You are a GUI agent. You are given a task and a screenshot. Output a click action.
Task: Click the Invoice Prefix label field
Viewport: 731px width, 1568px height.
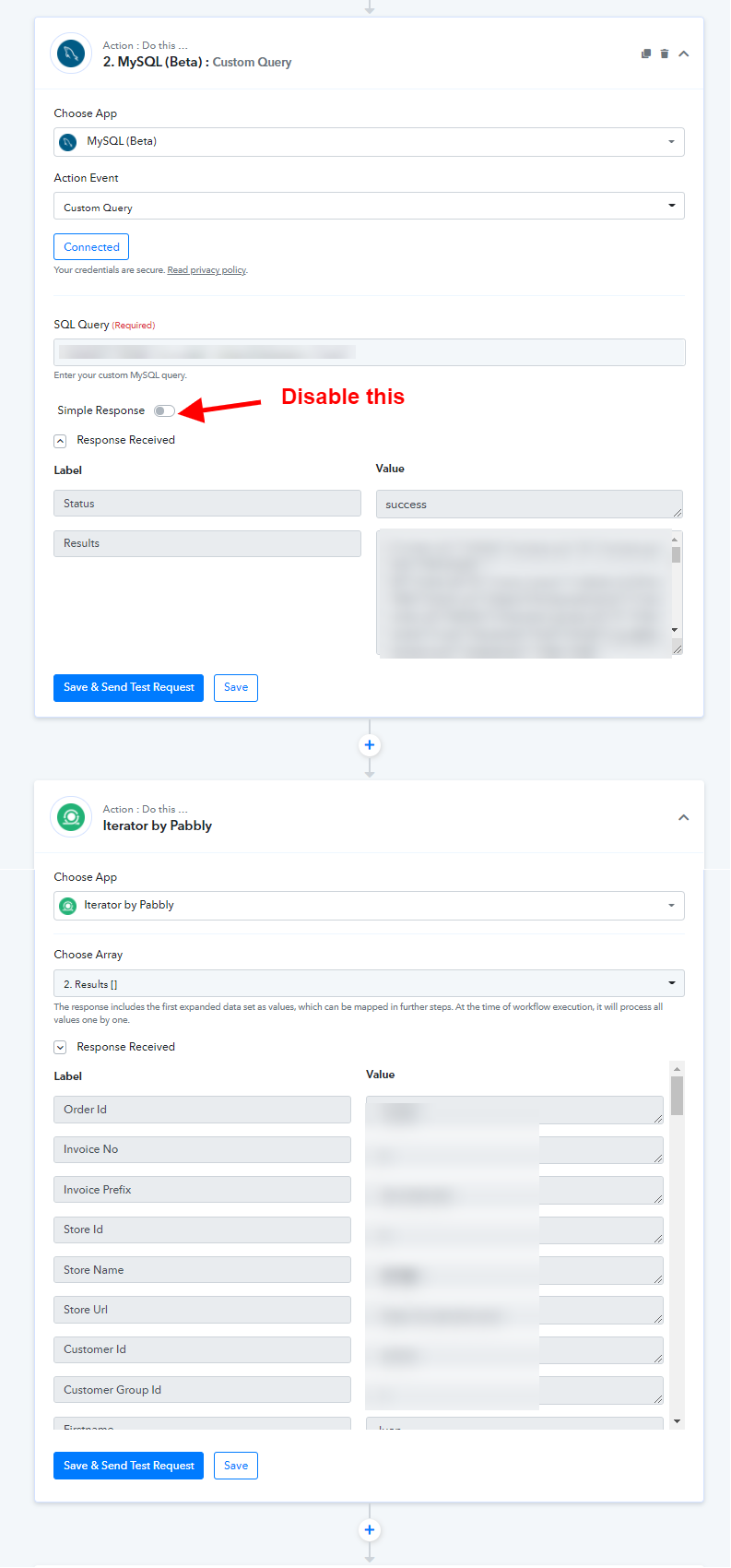(202, 1190)
